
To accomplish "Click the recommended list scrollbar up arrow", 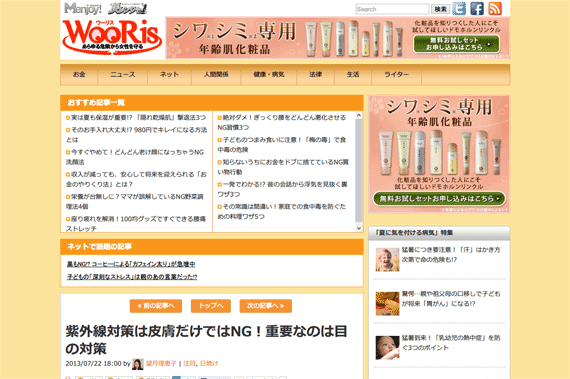I will [359, 115].
